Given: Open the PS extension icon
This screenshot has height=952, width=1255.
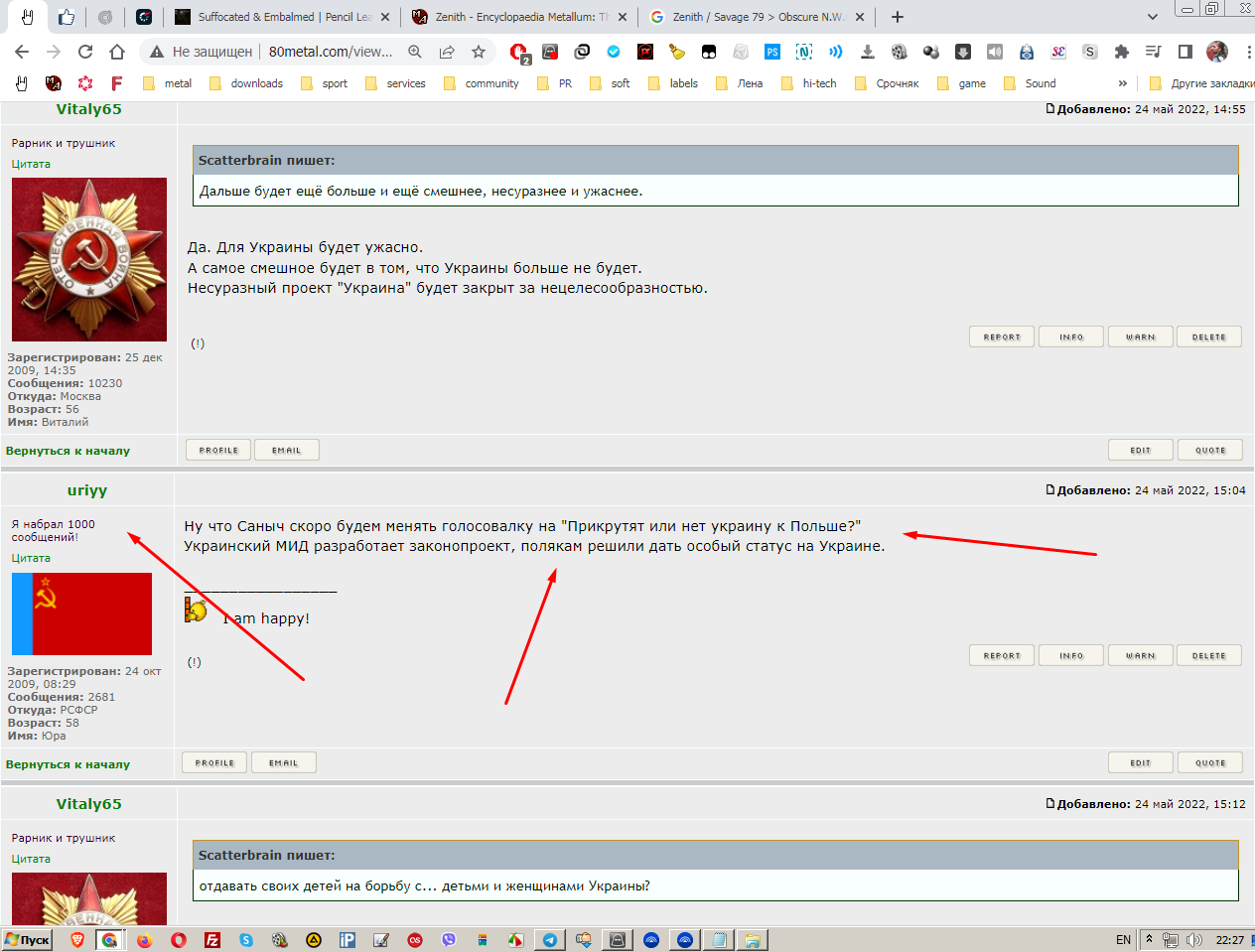Looking at the screenshot, I should 772,52.
